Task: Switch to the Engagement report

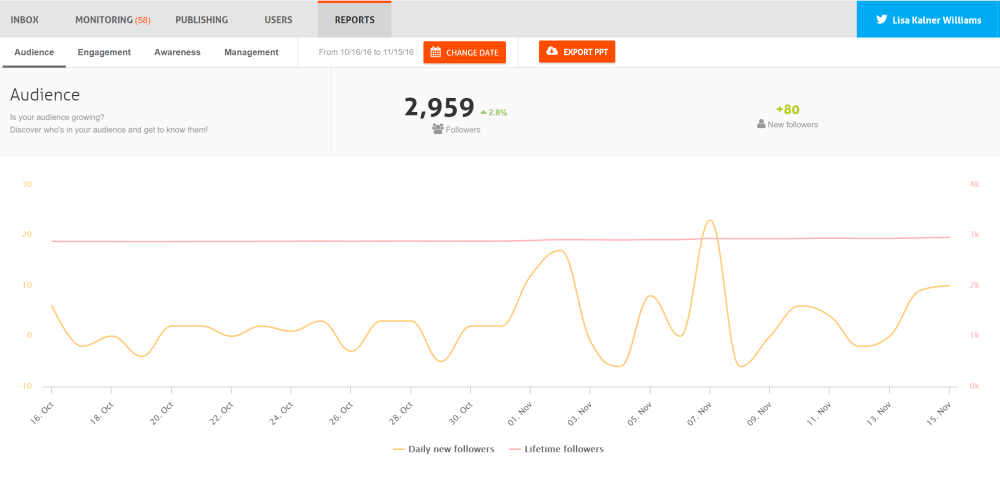Action: (104, 53)
